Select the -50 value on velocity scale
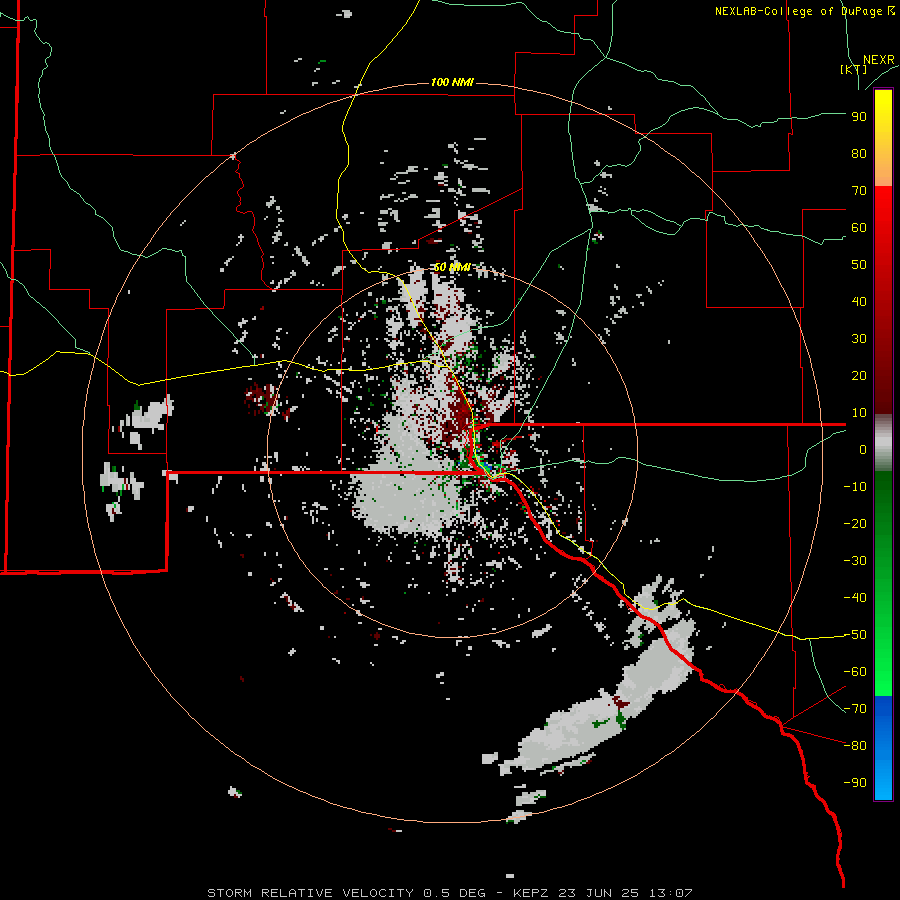The image size is (900, 900). click(855, 635)
